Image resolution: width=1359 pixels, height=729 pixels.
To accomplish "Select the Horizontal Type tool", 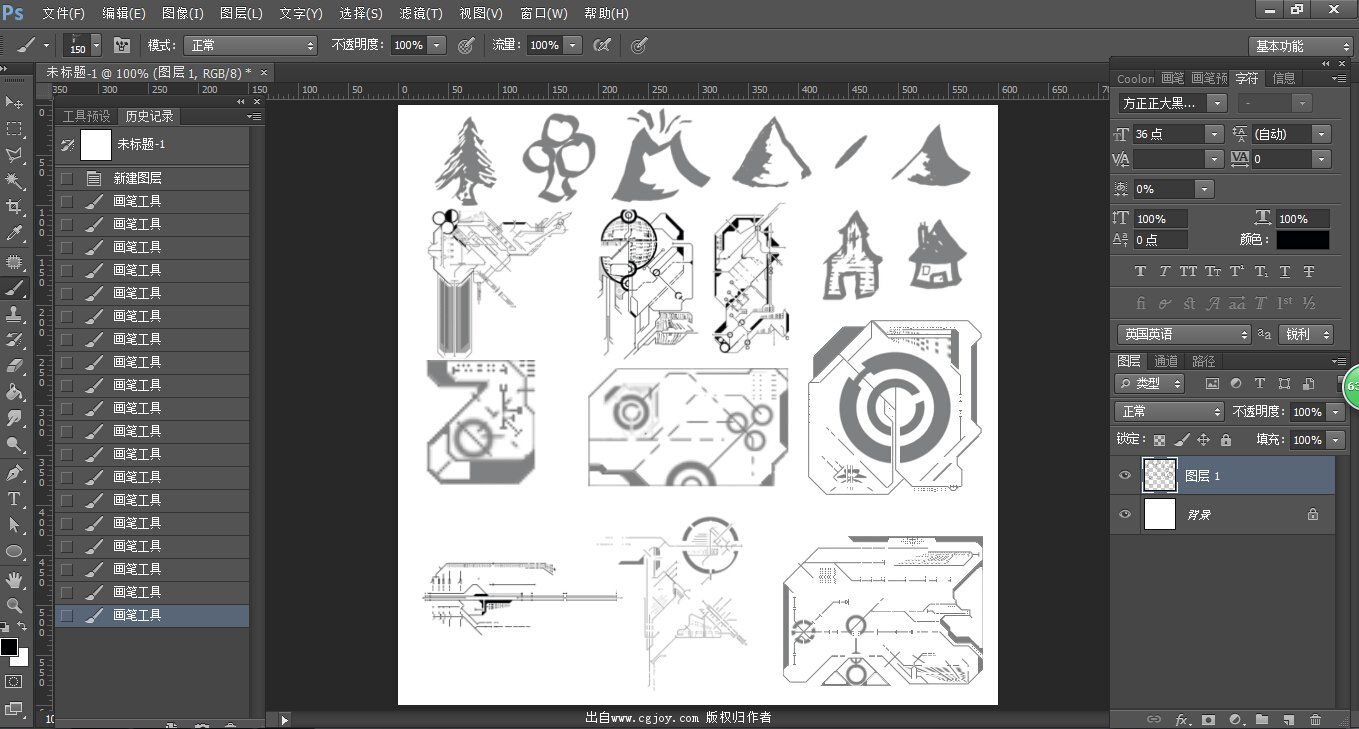I will [14, 499].
